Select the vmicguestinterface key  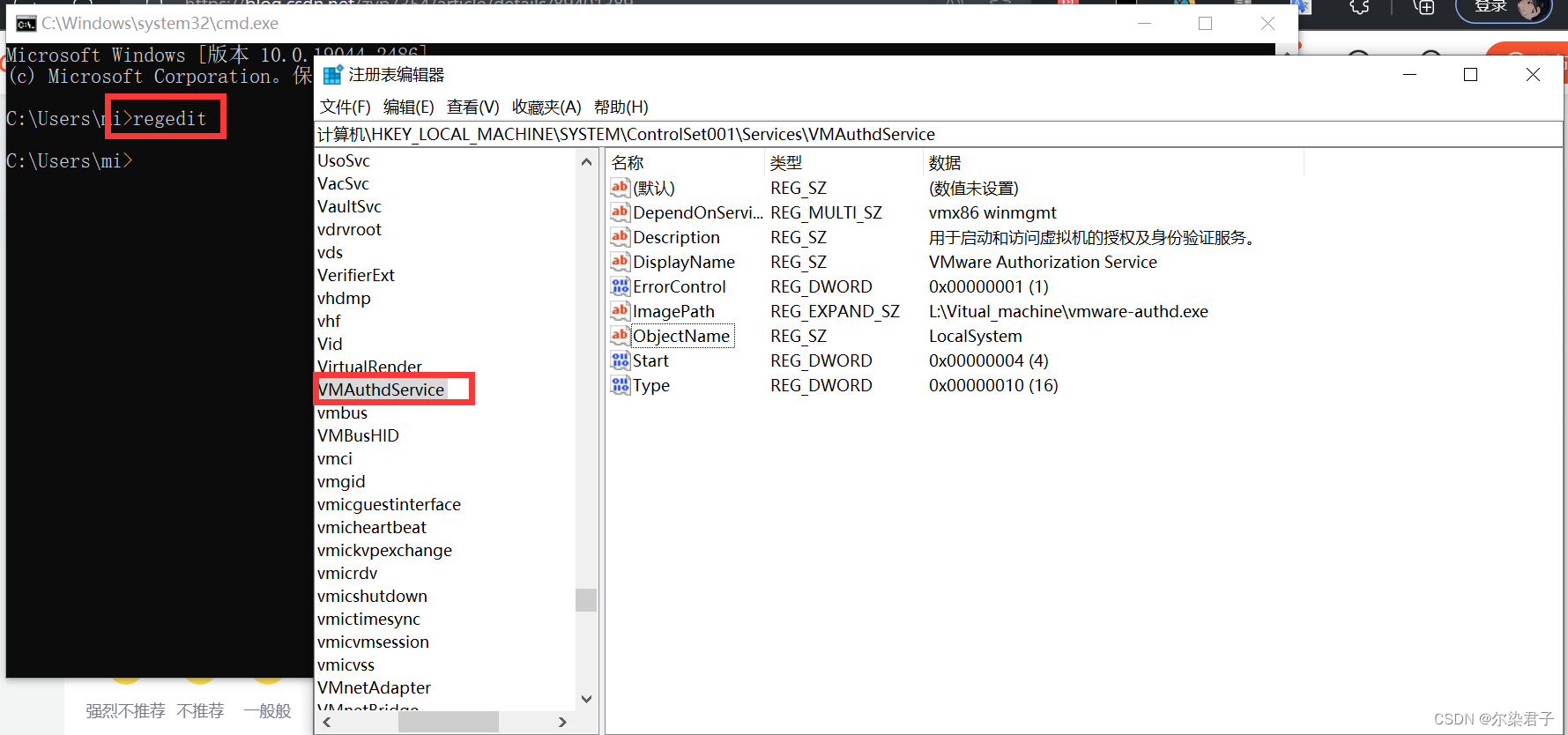[x=389, y=504]
